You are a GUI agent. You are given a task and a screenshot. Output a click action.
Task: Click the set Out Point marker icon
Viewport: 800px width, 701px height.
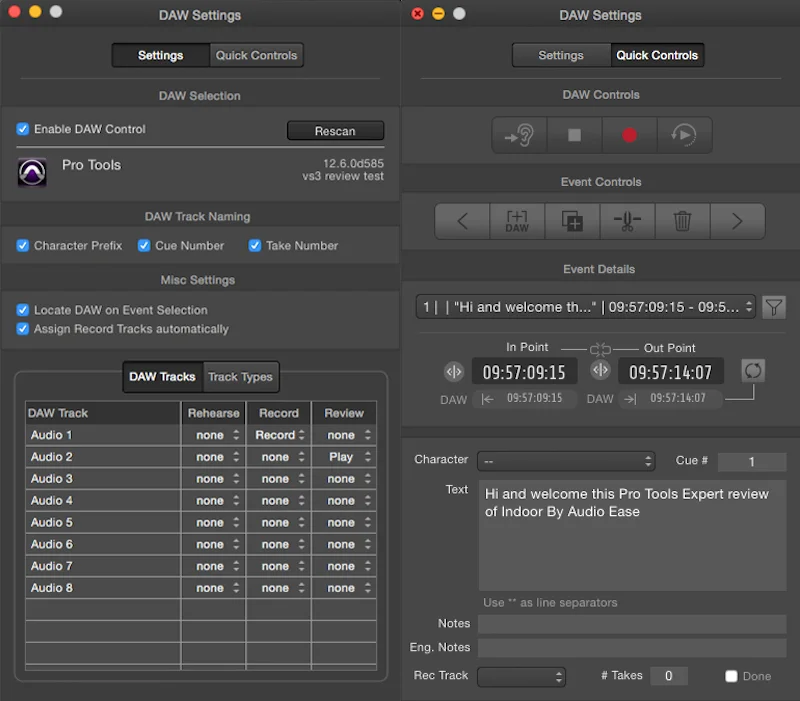click(x=601, y=370)
